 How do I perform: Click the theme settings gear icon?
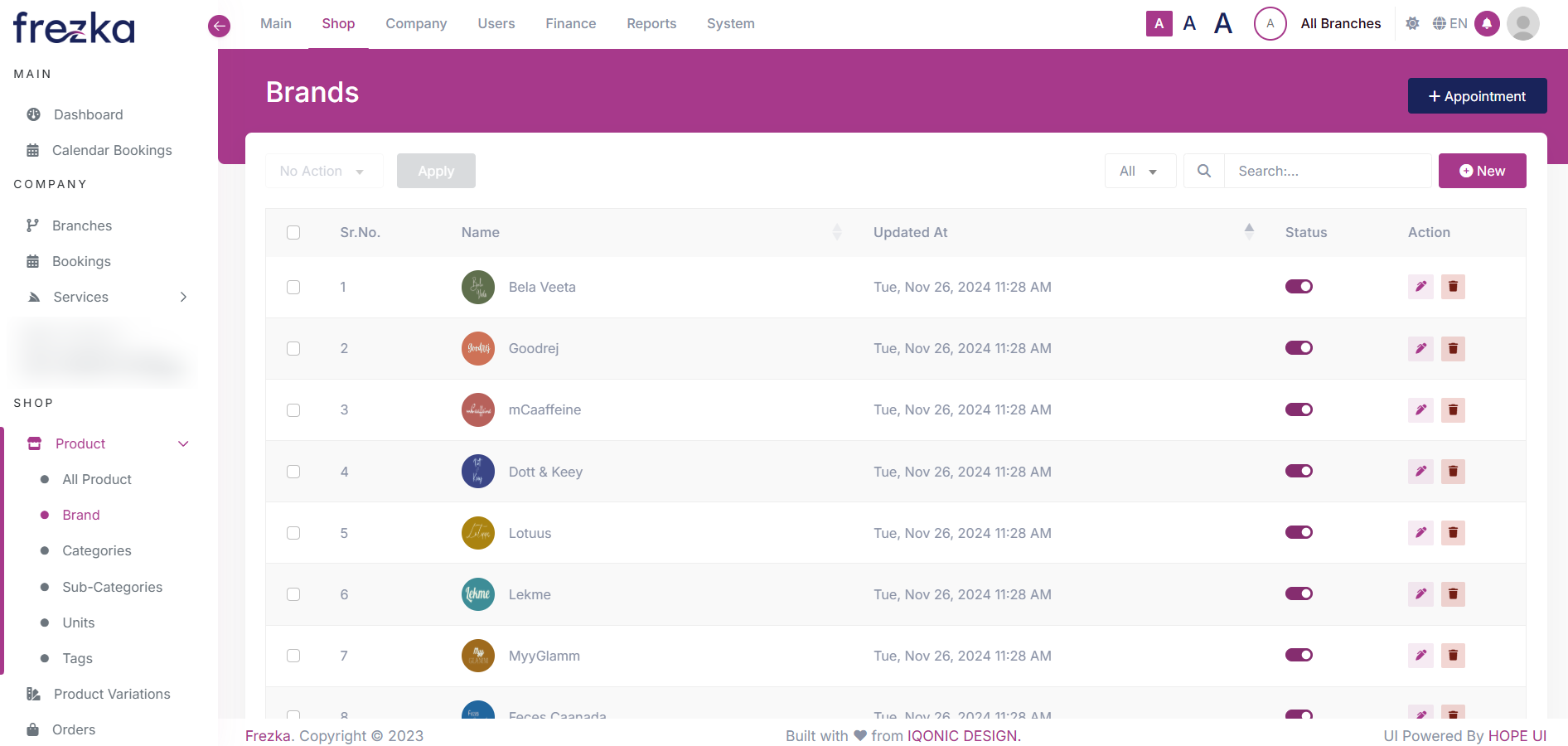click(1412, 24)
